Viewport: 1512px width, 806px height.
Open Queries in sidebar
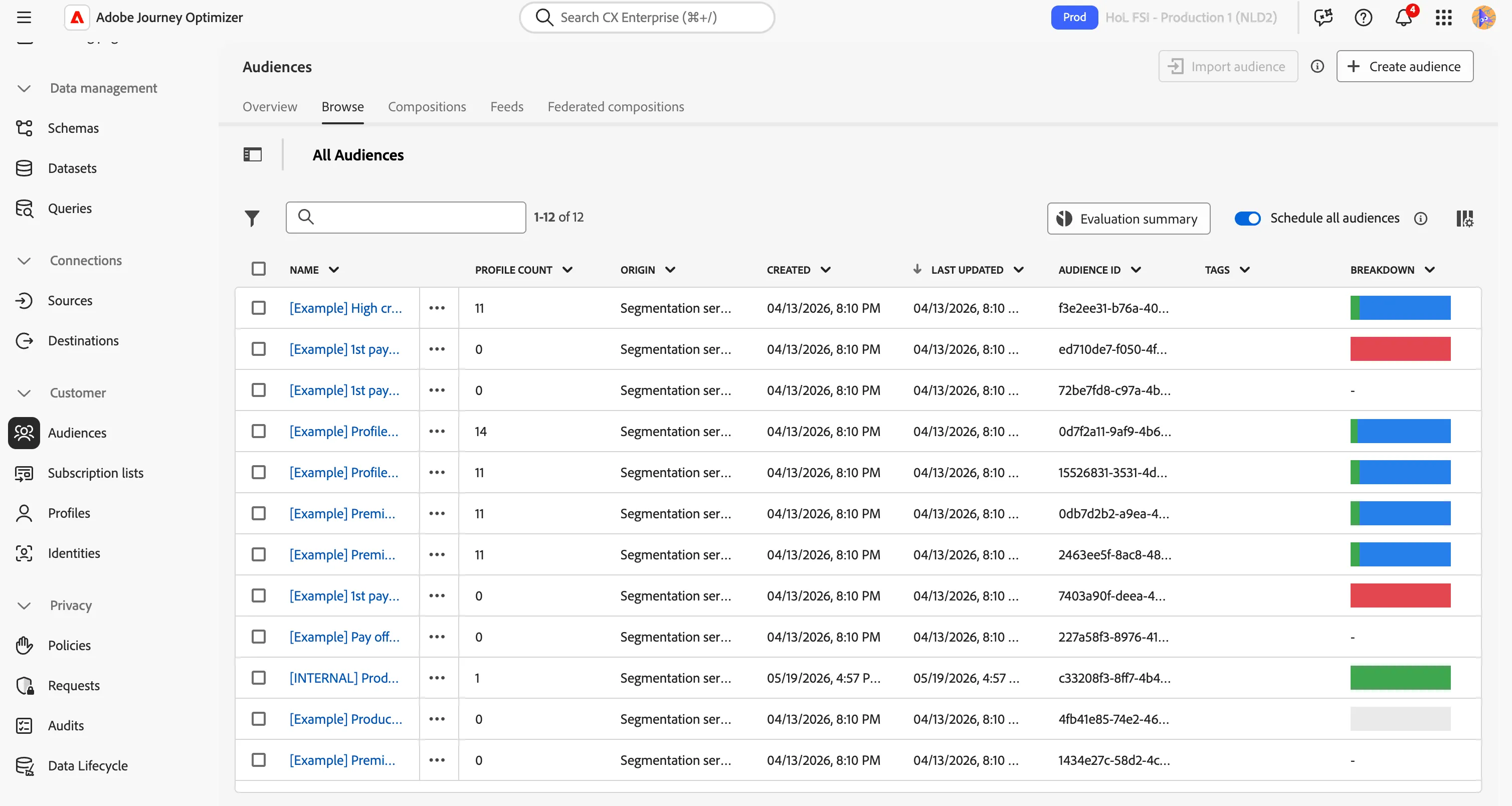[x=69, y=209]
